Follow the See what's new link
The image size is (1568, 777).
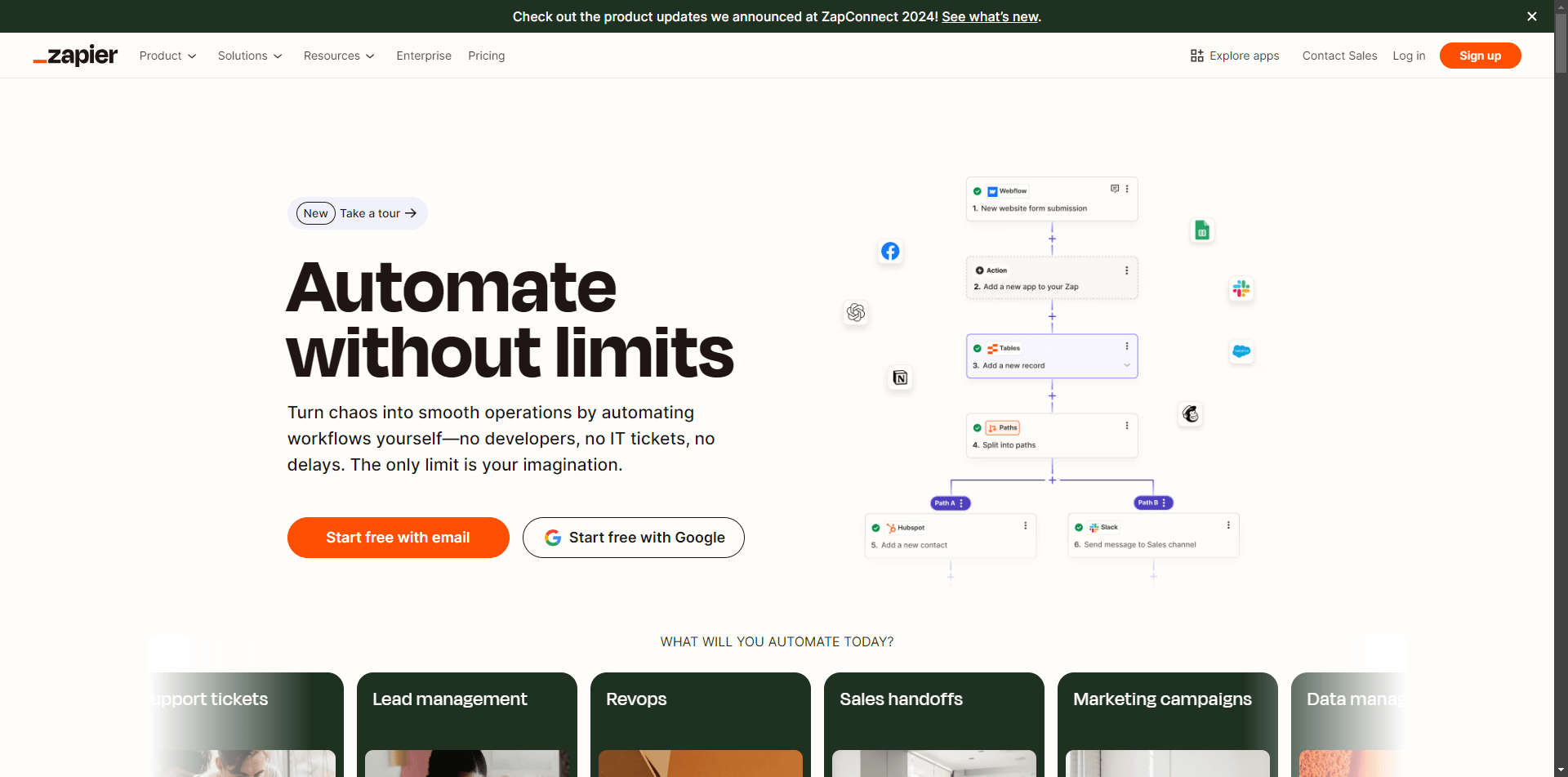click(x=990, y=16)
